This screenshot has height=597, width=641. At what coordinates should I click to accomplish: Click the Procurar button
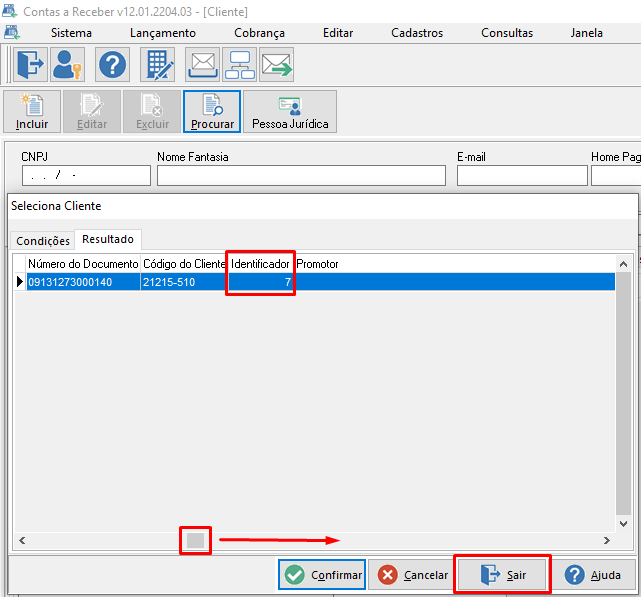click(x=212, y=112)
